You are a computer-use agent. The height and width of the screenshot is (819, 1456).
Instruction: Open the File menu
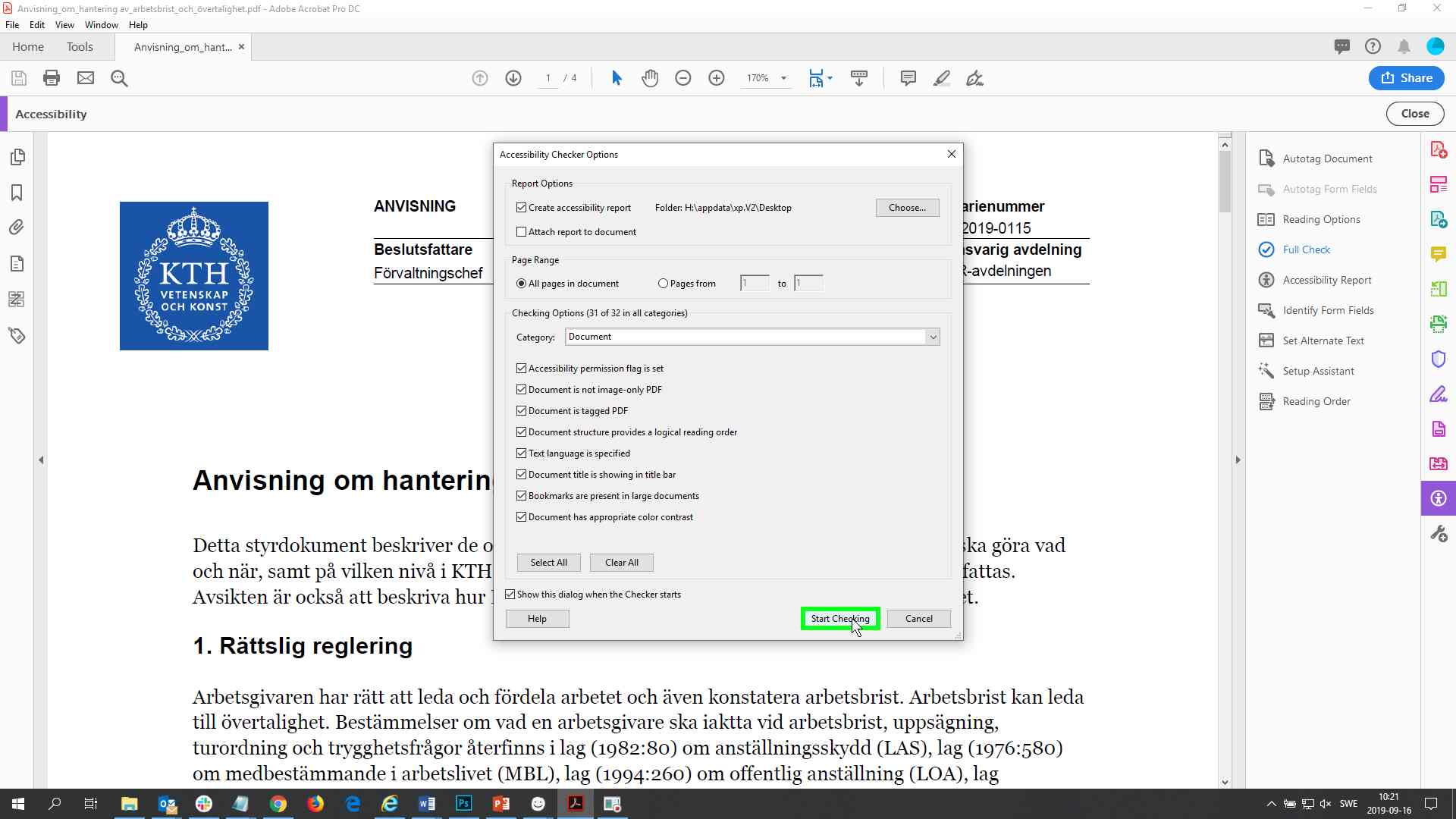12,25
